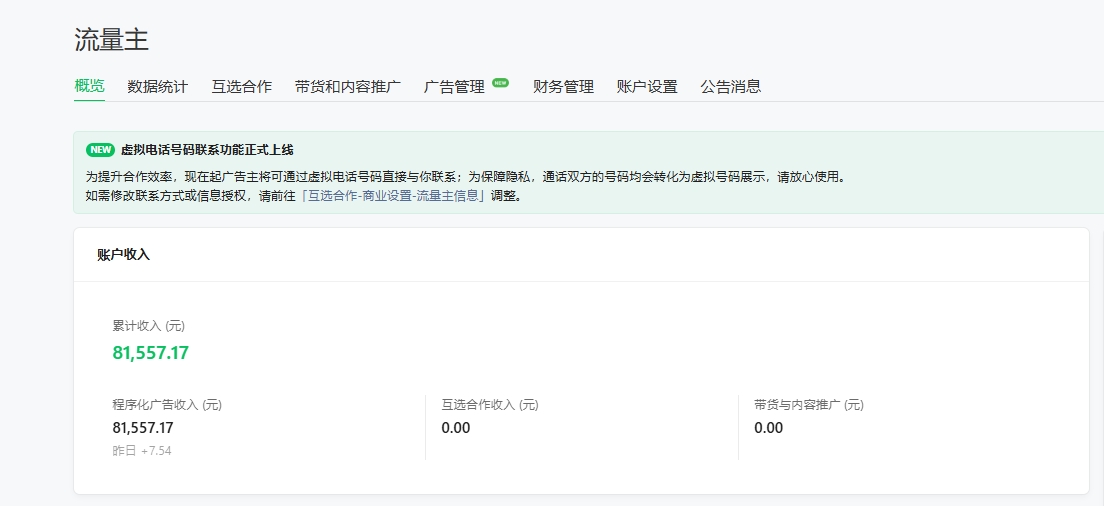View the 公告消息 tab
Screen dimensions: 1104x506
tap(731, 87)
